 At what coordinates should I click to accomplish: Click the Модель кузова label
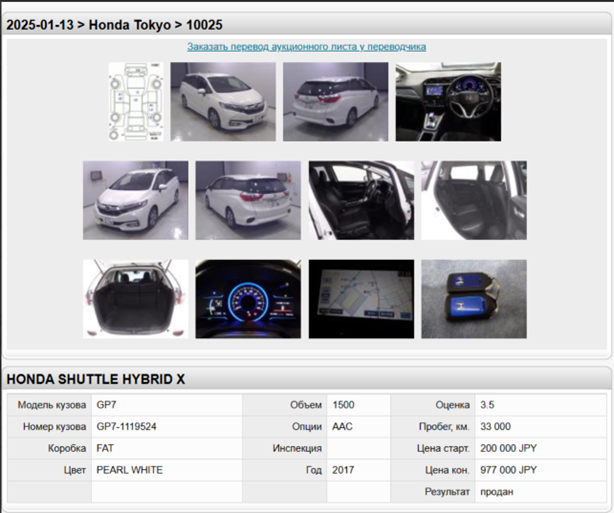point(52,405)
